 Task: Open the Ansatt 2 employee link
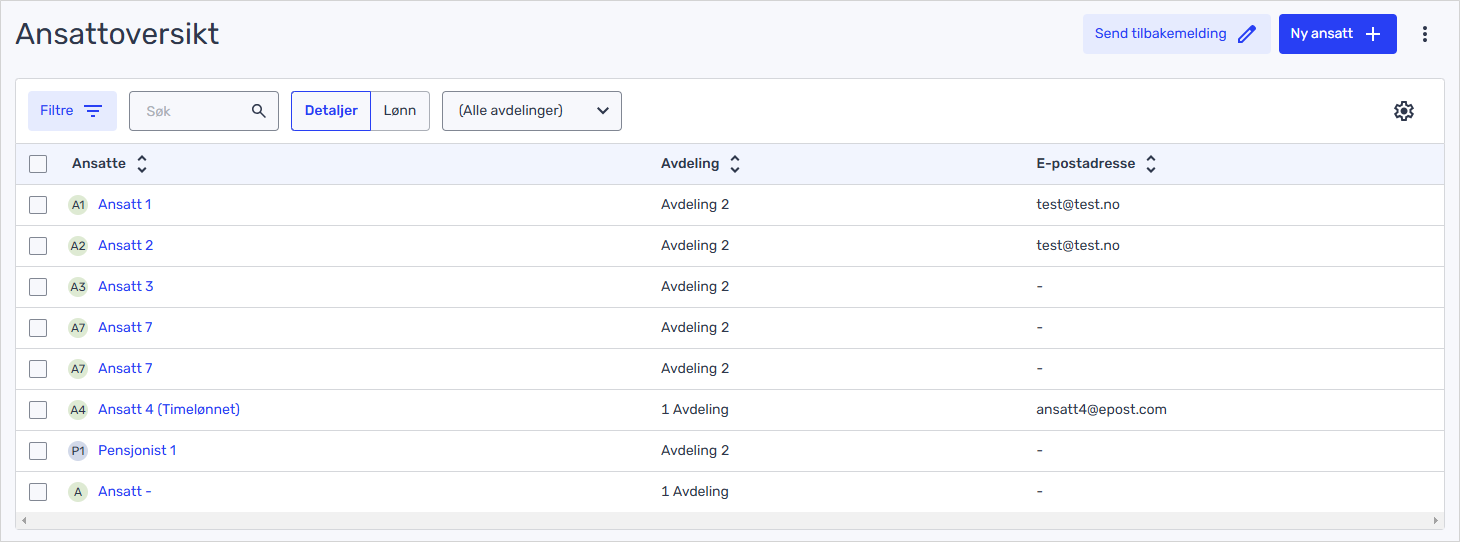click(x=126, y=246)
